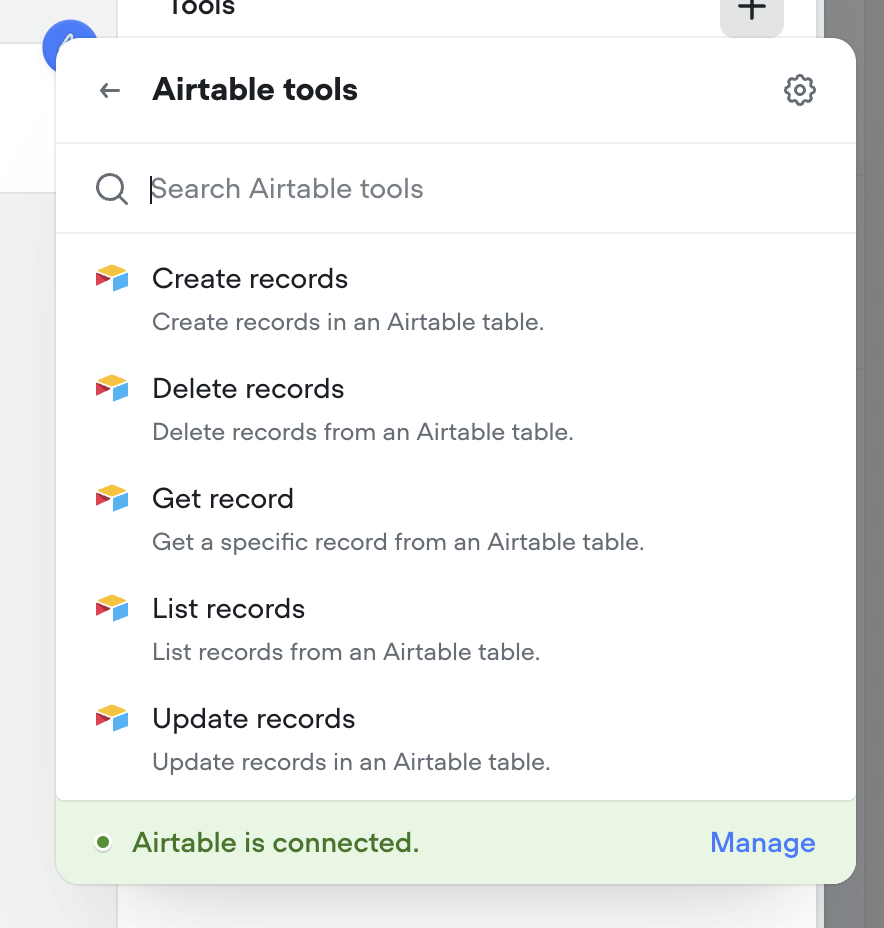Click the Airtable icon beside Create records
The image size is (884, 928).
(x=112, y=278)
